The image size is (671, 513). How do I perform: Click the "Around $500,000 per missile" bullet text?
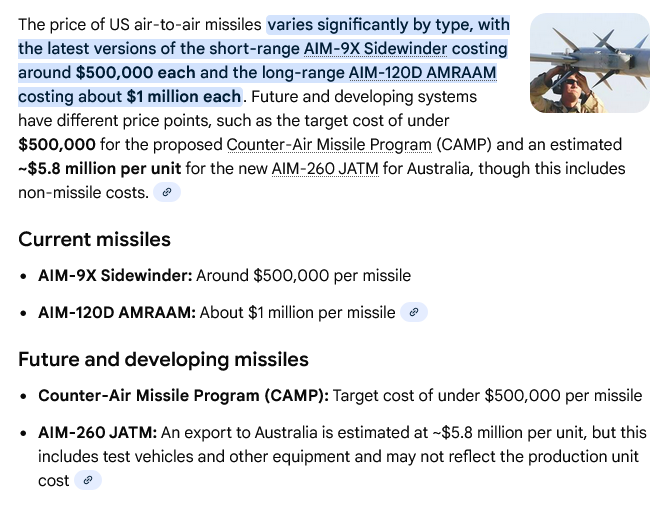303,275
